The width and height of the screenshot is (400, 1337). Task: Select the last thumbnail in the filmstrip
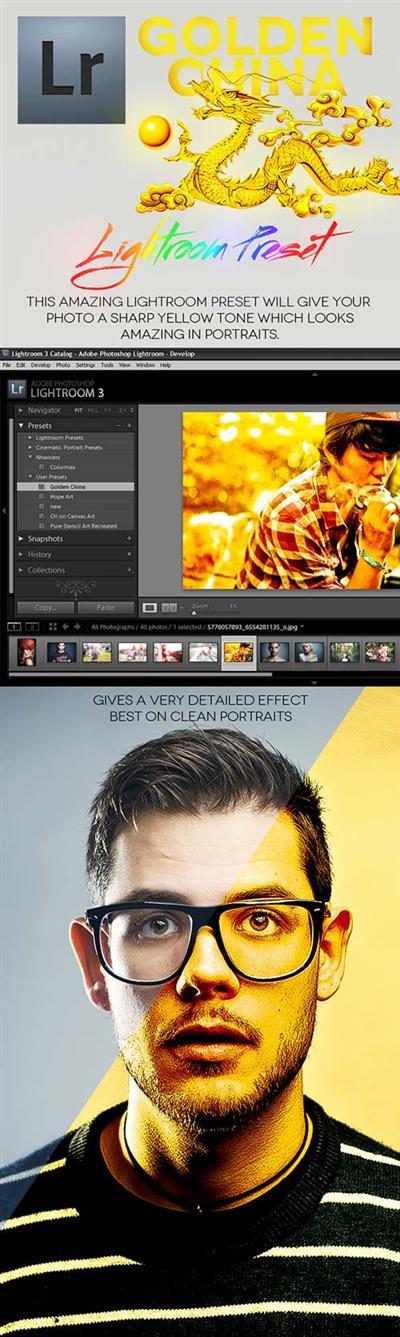380,652
